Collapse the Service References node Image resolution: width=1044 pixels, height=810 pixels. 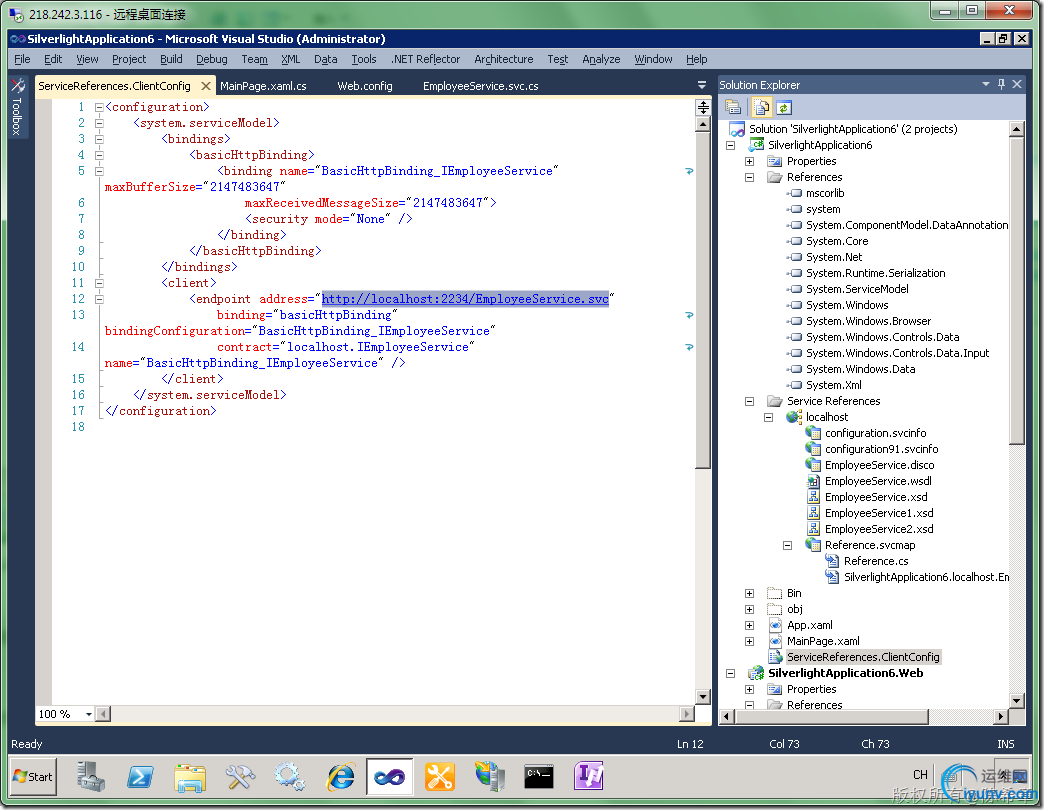(x=749, y=401)
